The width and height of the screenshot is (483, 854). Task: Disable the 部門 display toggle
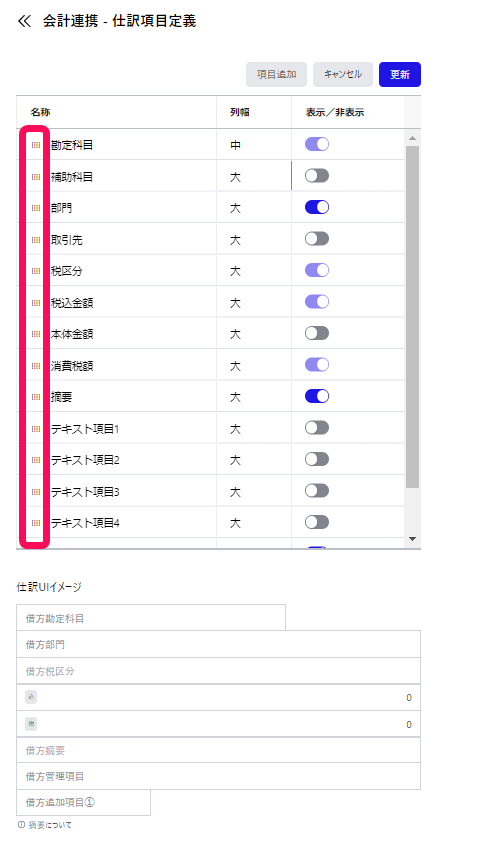coord(317,207)
